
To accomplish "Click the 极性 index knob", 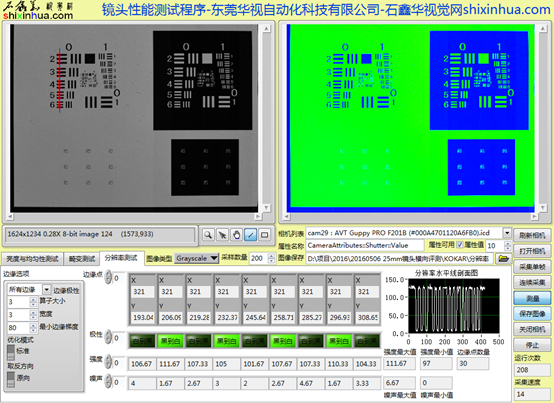I will pos(108,338).
